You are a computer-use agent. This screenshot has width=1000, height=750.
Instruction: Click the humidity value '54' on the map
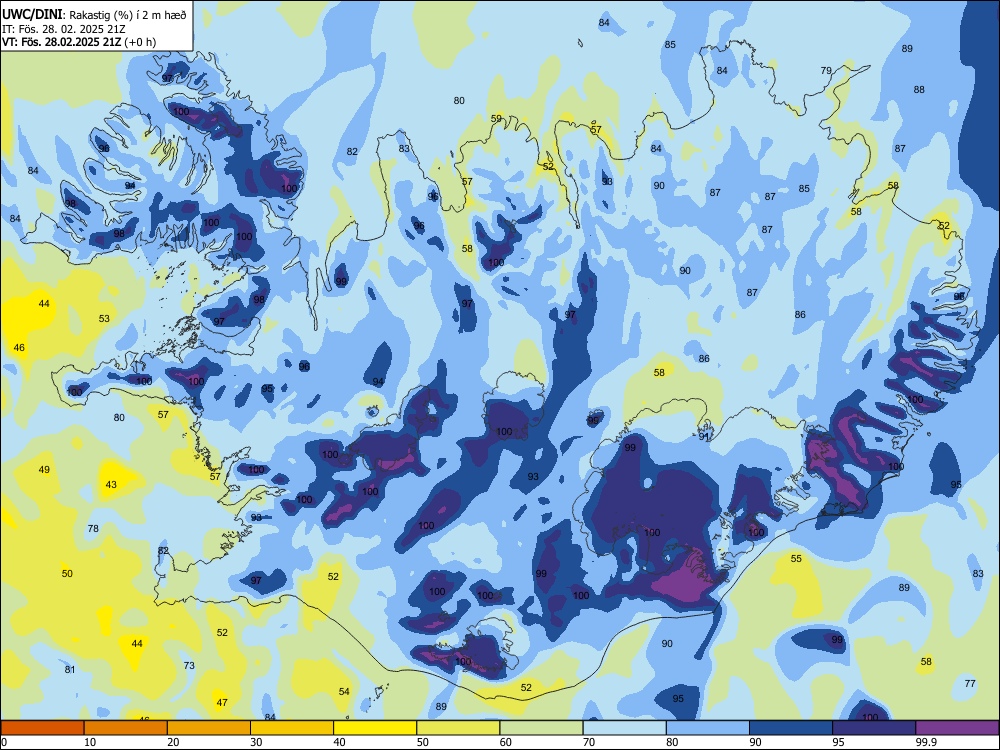(x=344, y=692)
